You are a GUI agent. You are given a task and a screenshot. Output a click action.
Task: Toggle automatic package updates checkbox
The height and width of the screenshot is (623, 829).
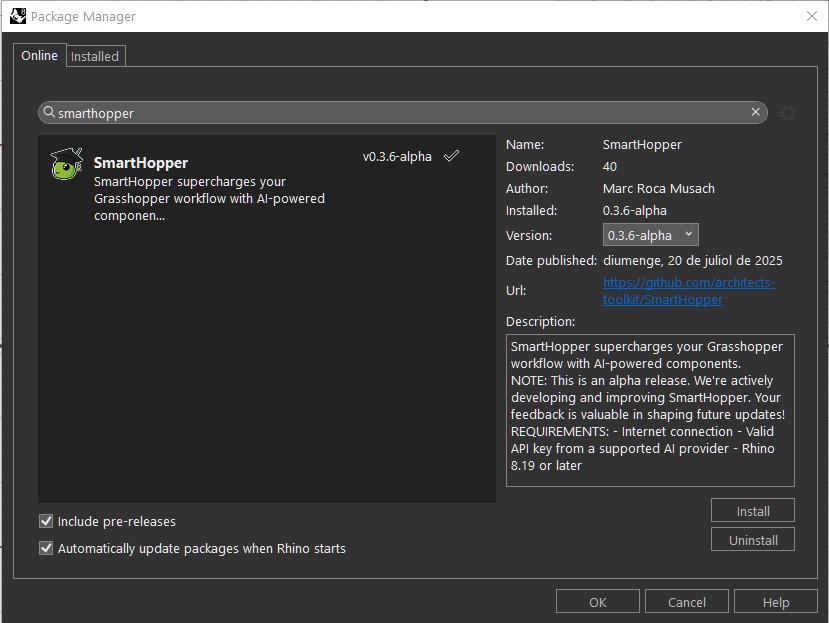(46, 548)
